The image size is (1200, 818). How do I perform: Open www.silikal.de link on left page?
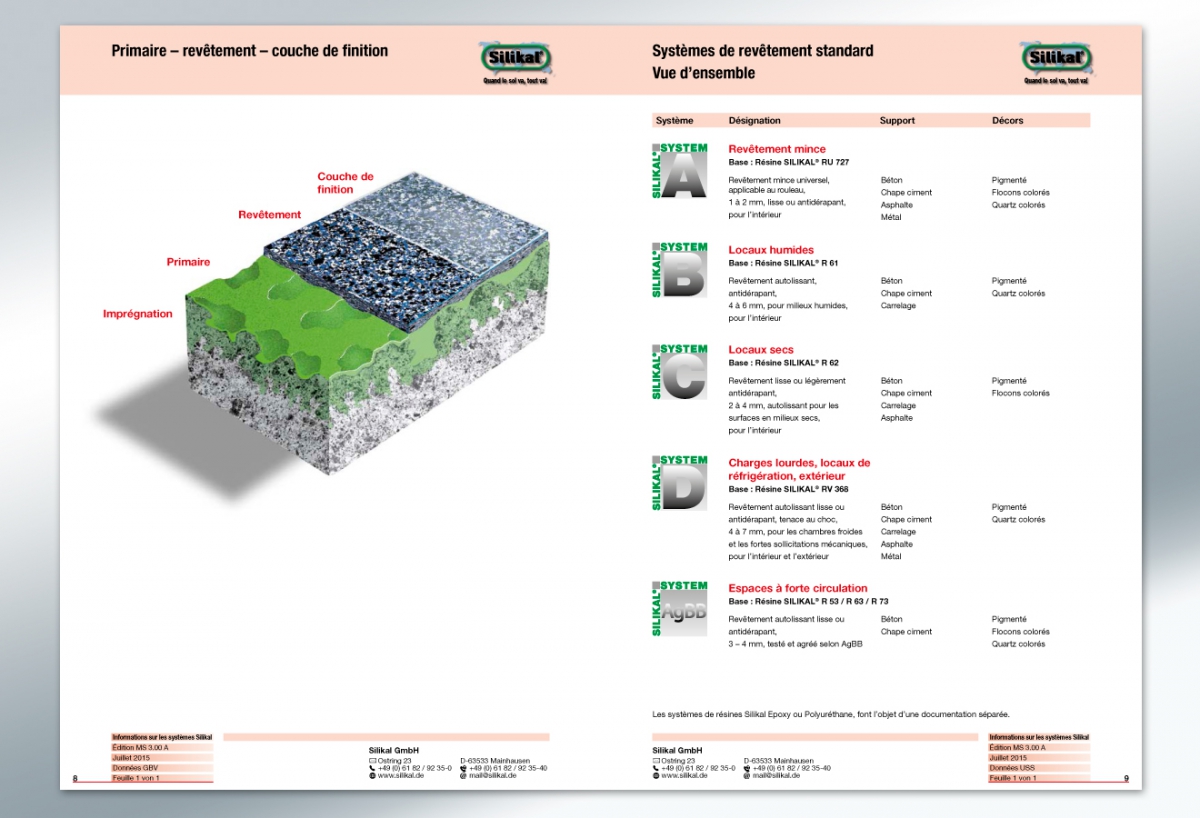pos(401,775)
